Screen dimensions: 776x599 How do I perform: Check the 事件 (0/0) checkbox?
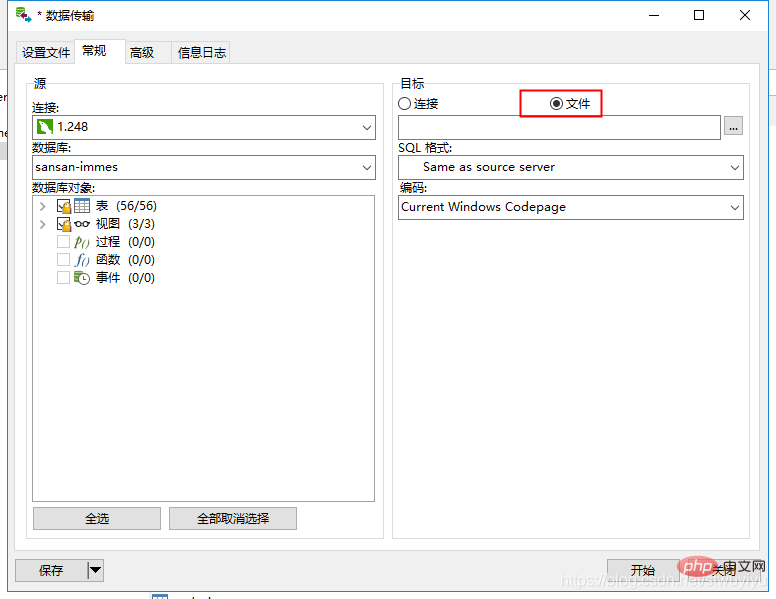pyautogui.click(x=63, y=277)
